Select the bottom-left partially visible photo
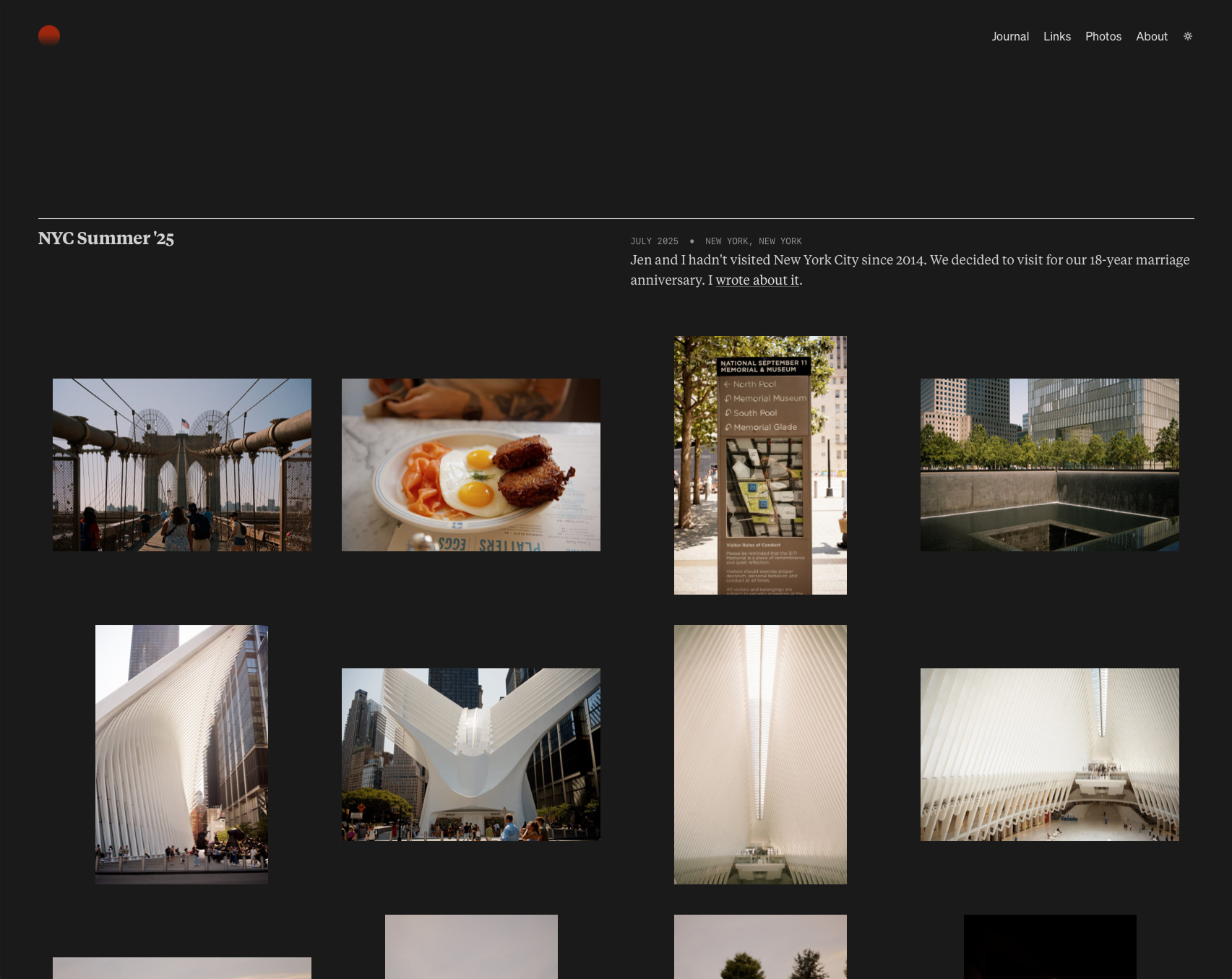The width and height of the screenshot is (1232, 979). 182,967
